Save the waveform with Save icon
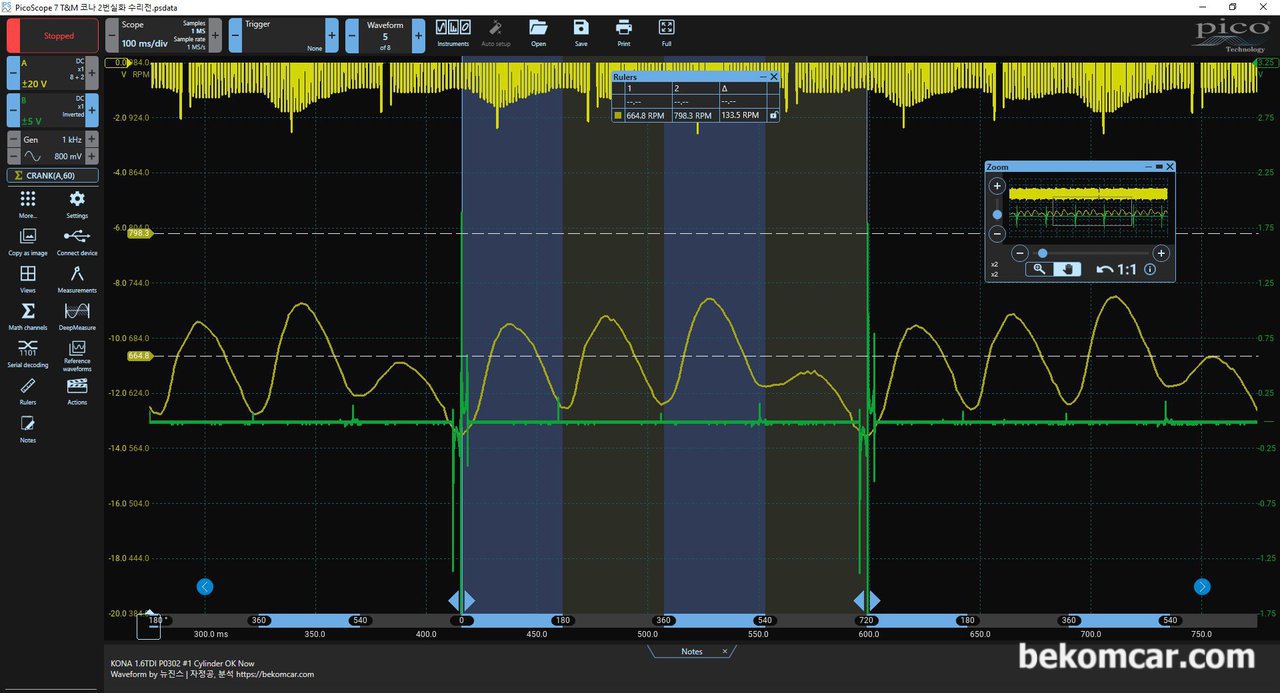Image resolution: width=1280 pixels, height=693 pixels. tap(581, 32)
